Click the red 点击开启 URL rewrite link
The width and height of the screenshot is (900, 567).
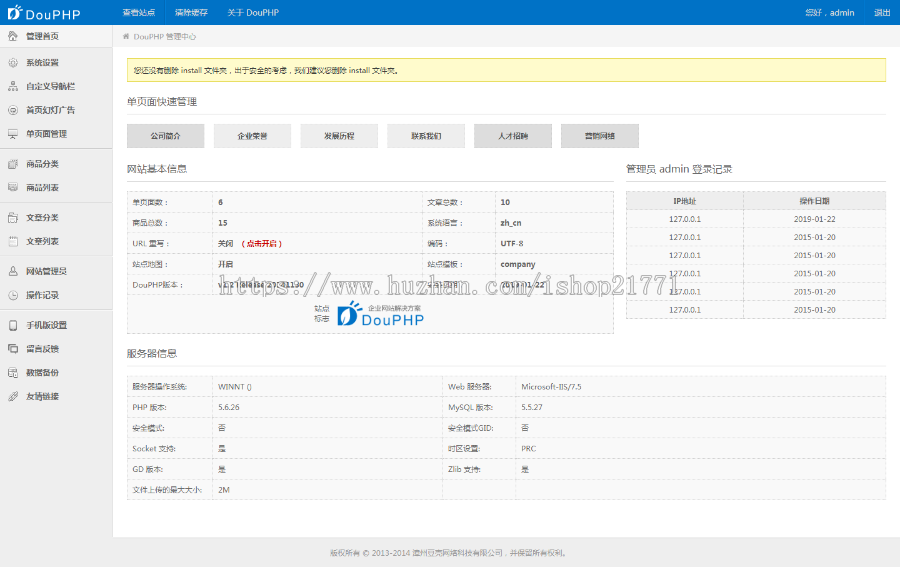(x=262, y=243)
